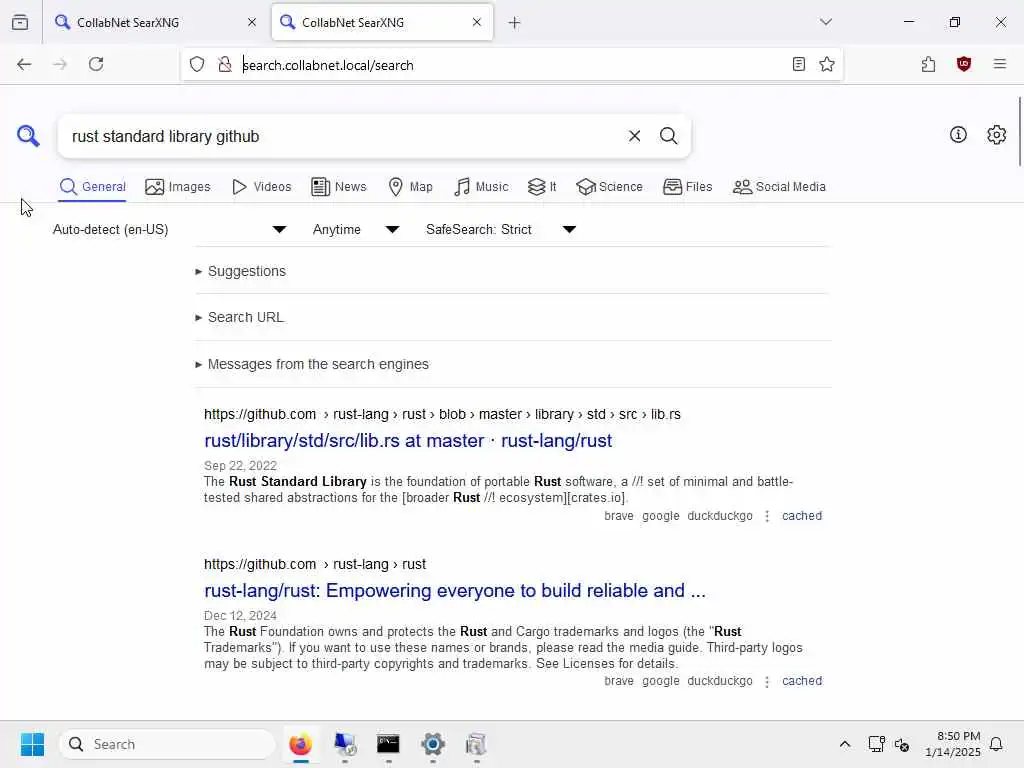Viewport: 1024px width, 768px height.
Task: Open the Extensions puzzle icon
Action: [x=928, y=64]
